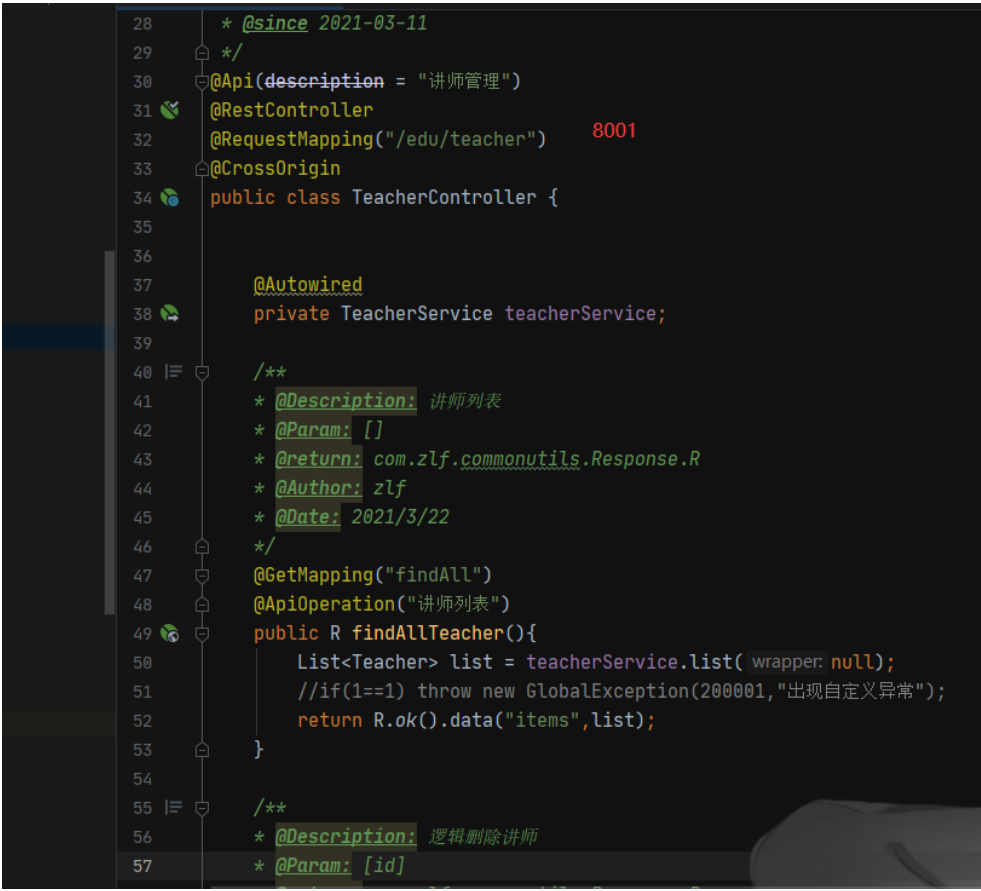Collapse fold marker at @GetMapping line 47
The image size is (981, 891).
201,576
